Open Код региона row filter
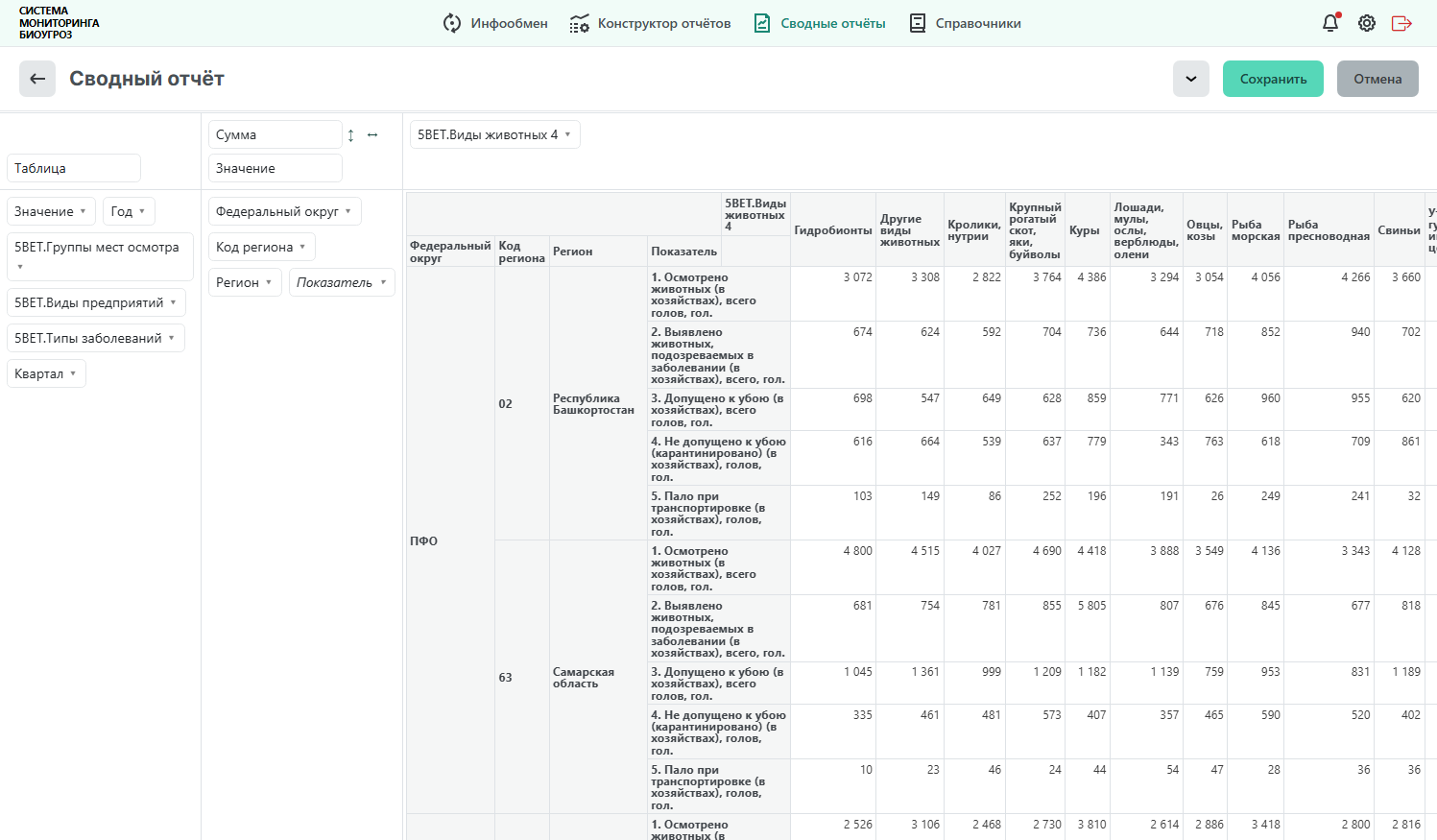 point(261,247)
